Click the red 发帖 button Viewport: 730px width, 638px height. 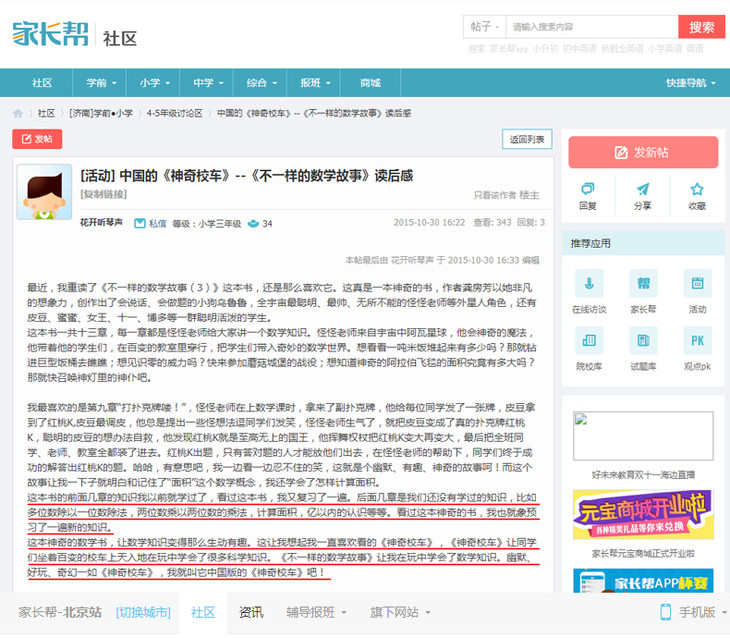(37, 139)
